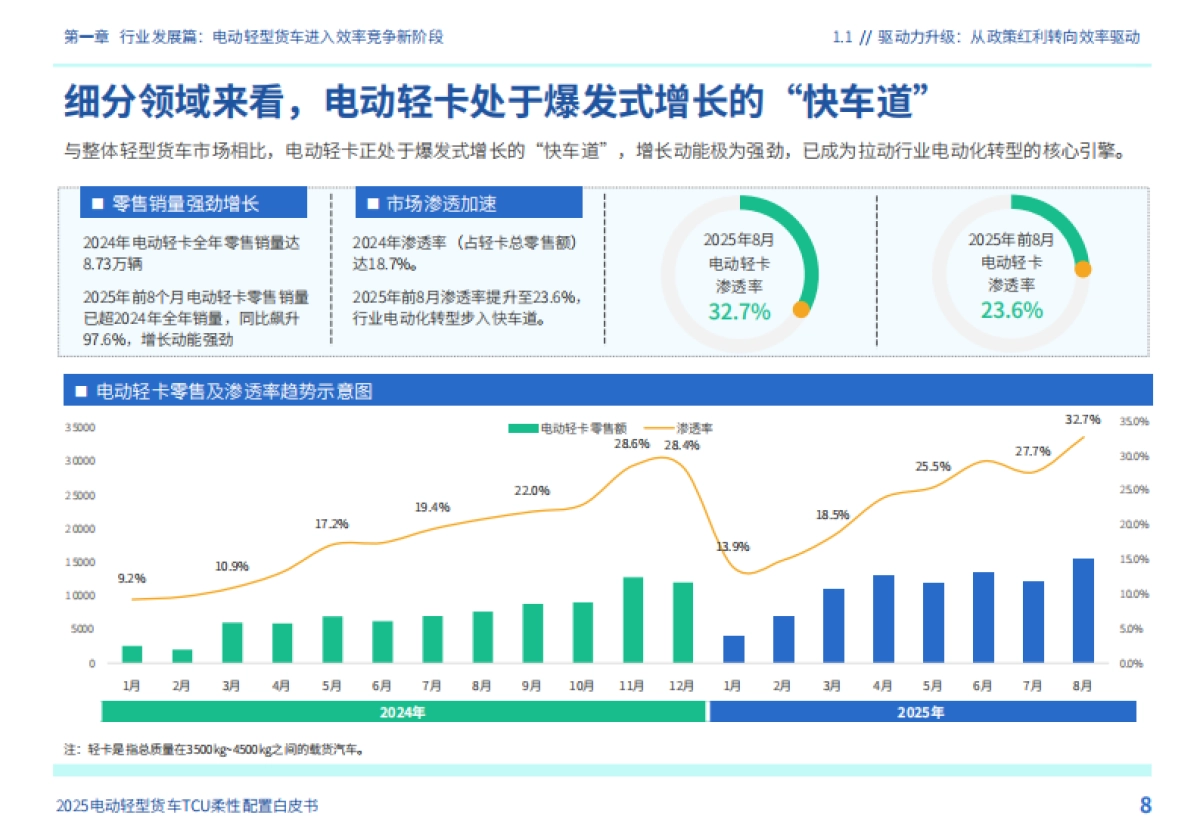Select the blue square icon before 市场渗透加速
The width and height of the screenshot is (1200, 831).
374,203
